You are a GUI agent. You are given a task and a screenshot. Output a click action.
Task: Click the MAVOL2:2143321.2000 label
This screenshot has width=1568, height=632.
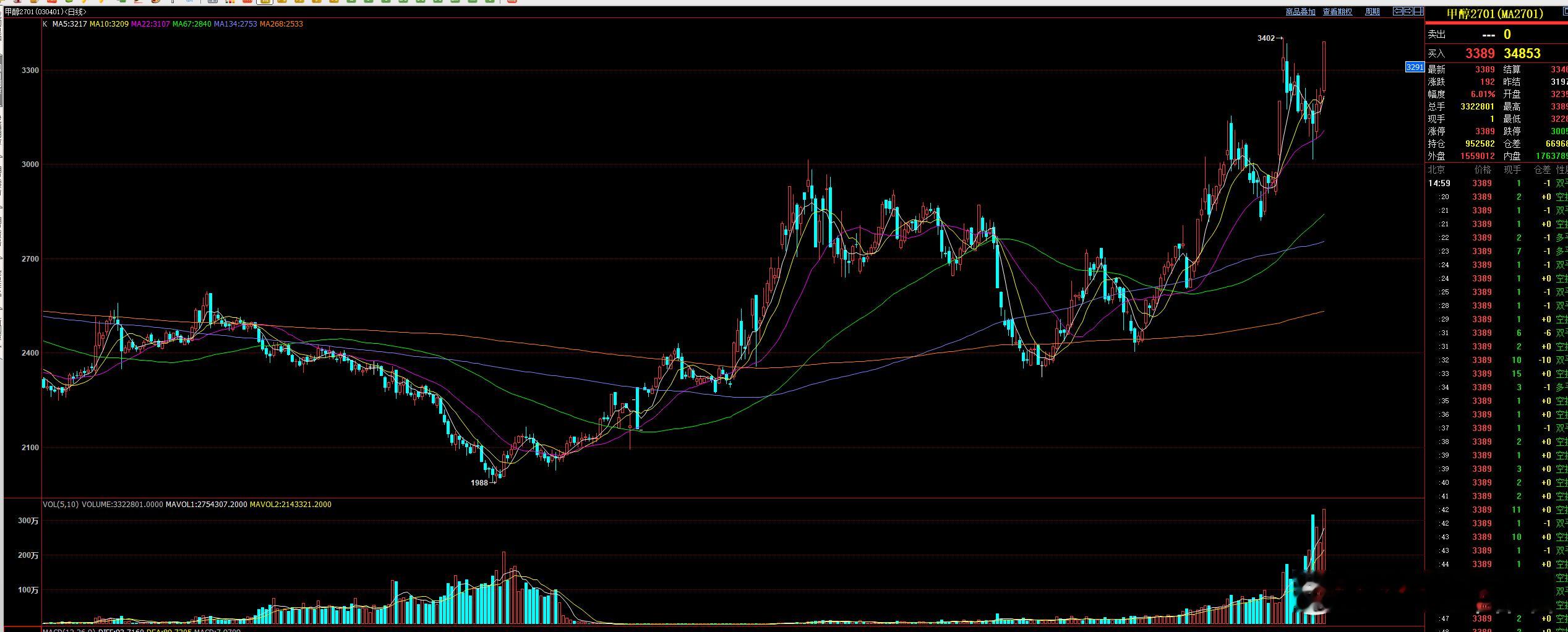[291, 505]
